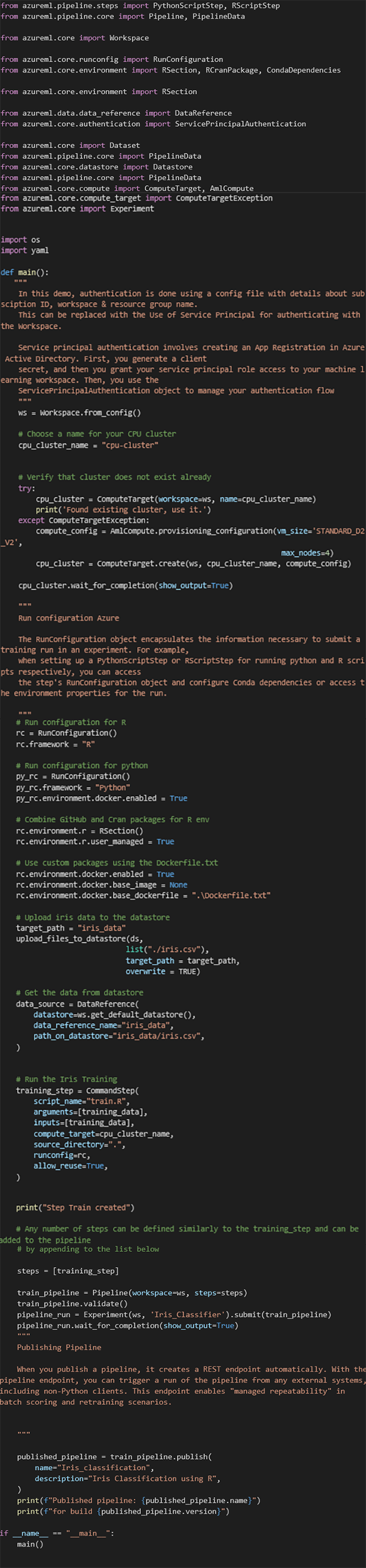
Task: Click the print("Step Train created") line
Action: [x=75, y=1207]
